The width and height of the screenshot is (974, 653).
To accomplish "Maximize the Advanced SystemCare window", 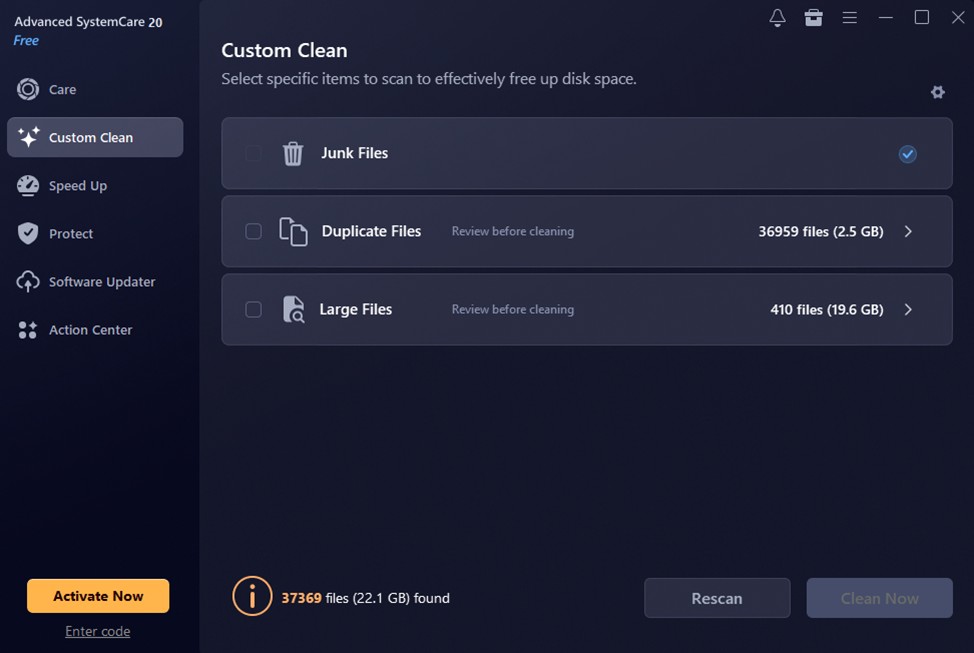I will (922, 17).
